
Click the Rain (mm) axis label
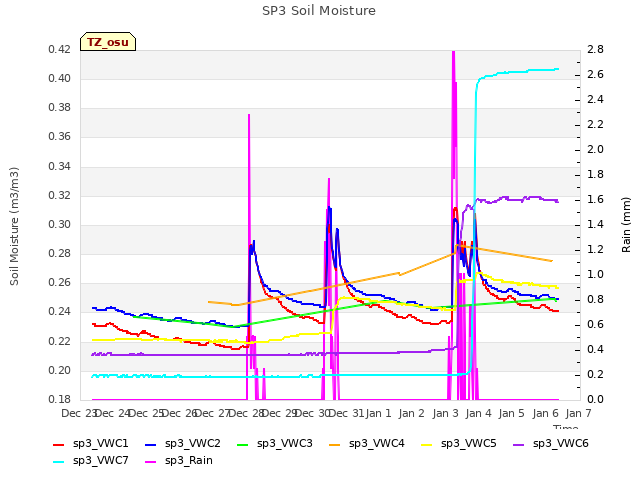(x=626, y=225)
